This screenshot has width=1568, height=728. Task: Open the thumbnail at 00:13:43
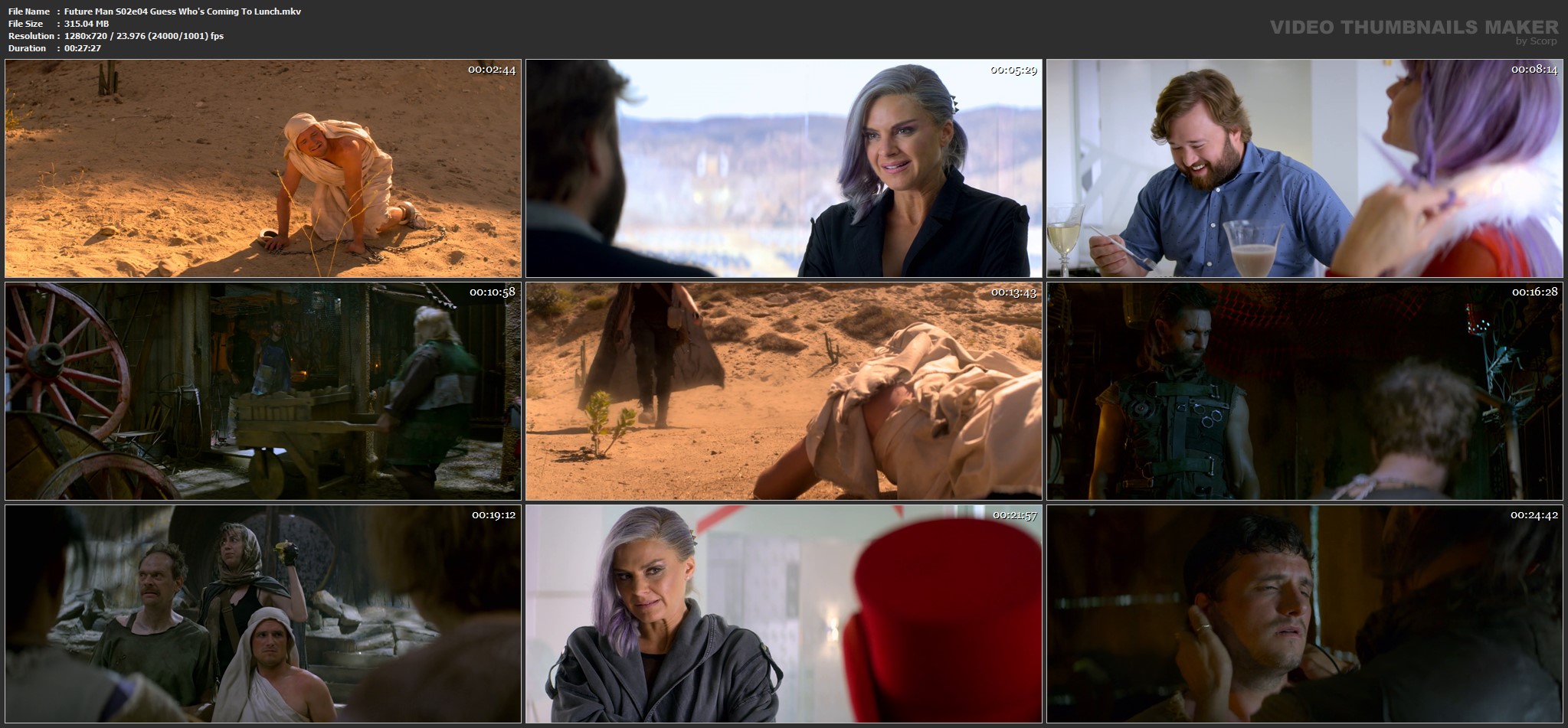pyautogui.click(x=784, y=391)
